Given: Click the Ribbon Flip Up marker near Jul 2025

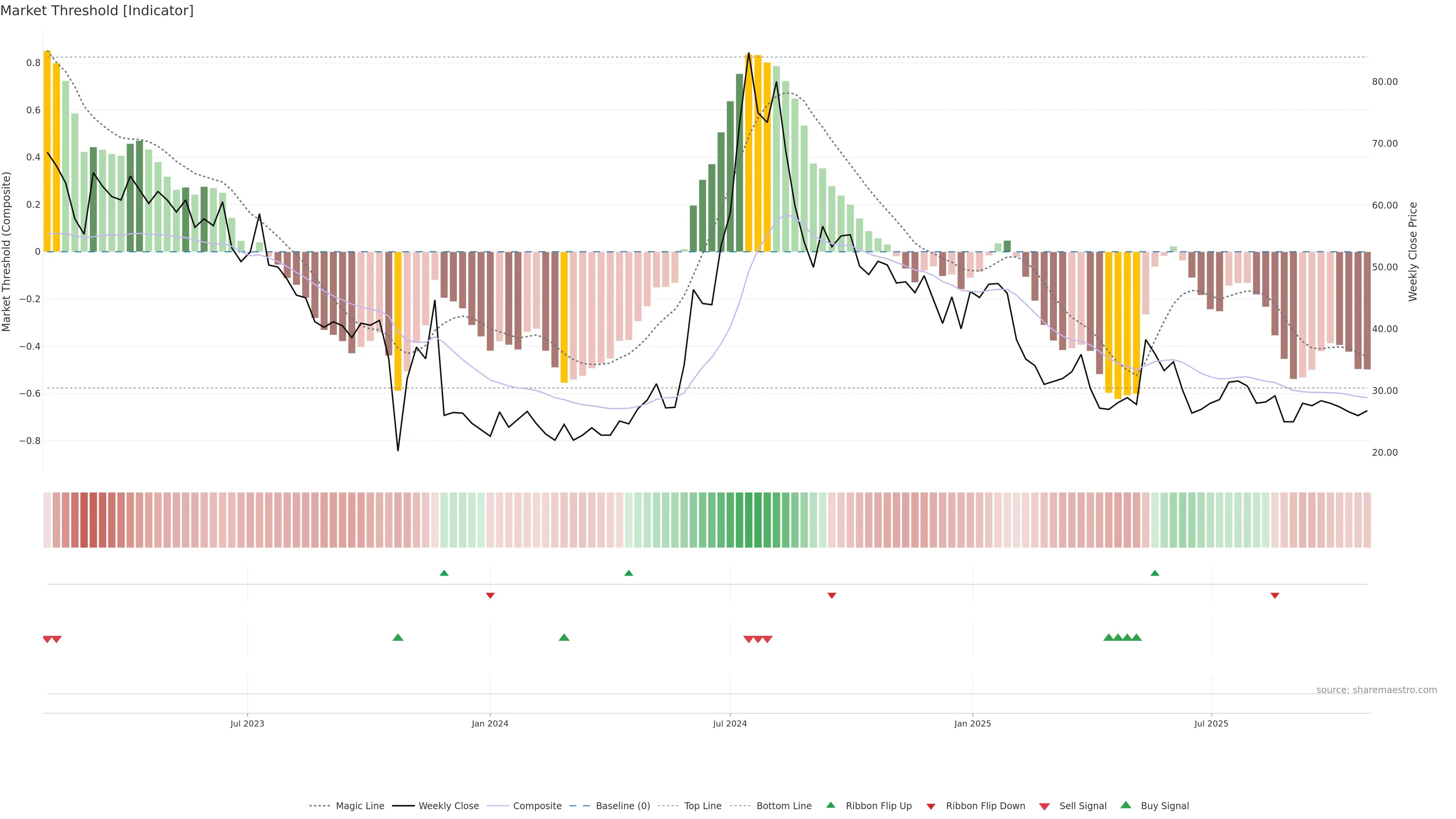Looking at the screenshot, I should point(1155,573).
